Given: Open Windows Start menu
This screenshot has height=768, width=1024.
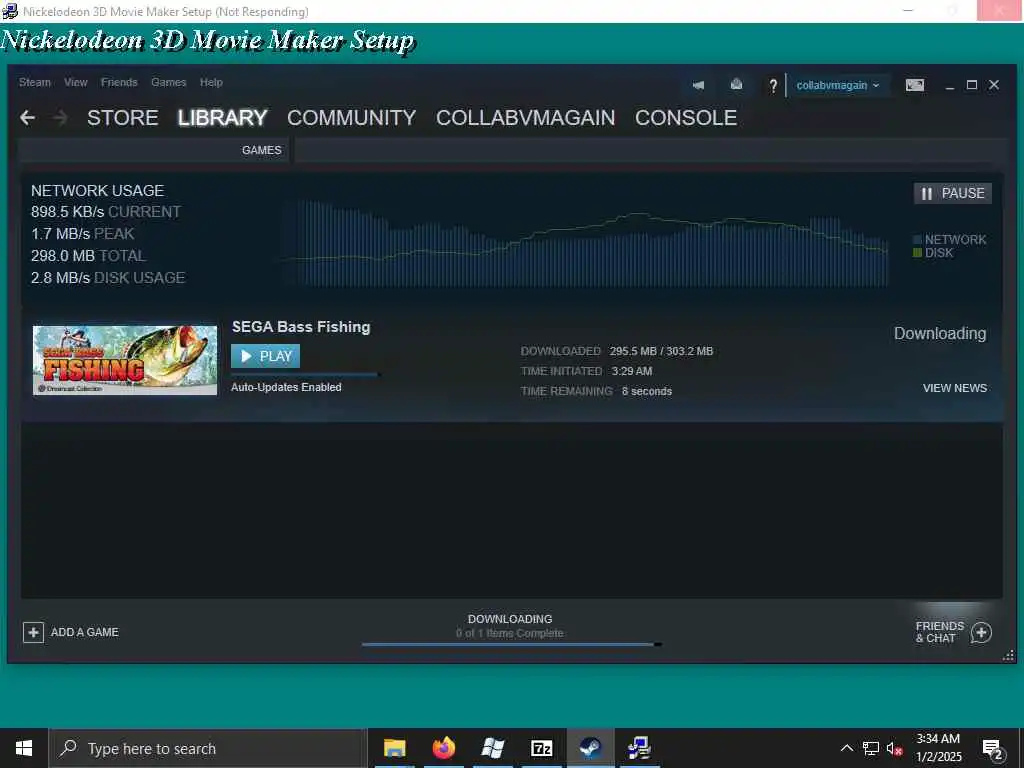Looking at the screenshot, I should (24, 748).
